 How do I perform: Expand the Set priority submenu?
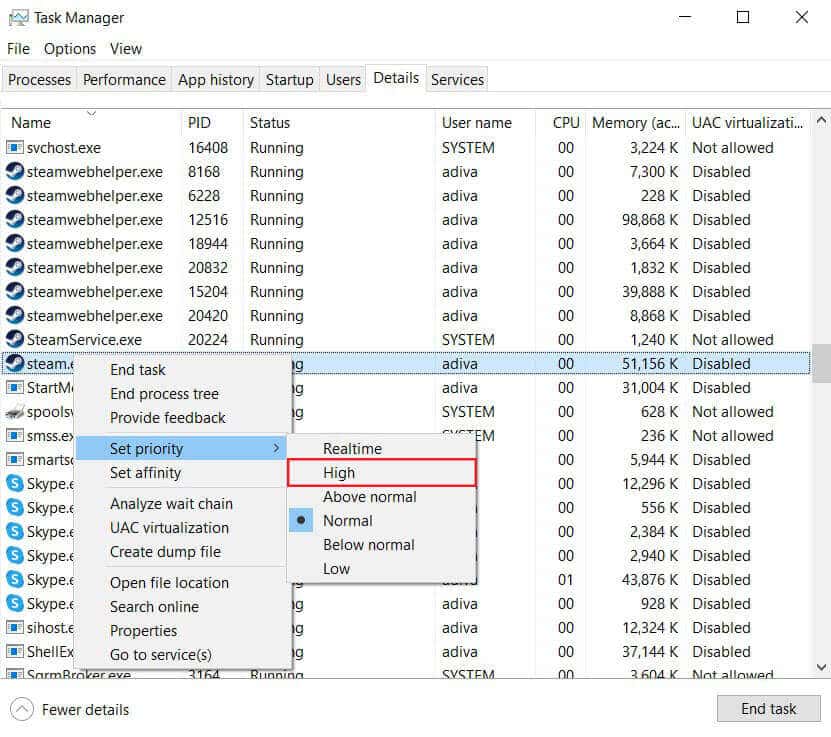181,449
